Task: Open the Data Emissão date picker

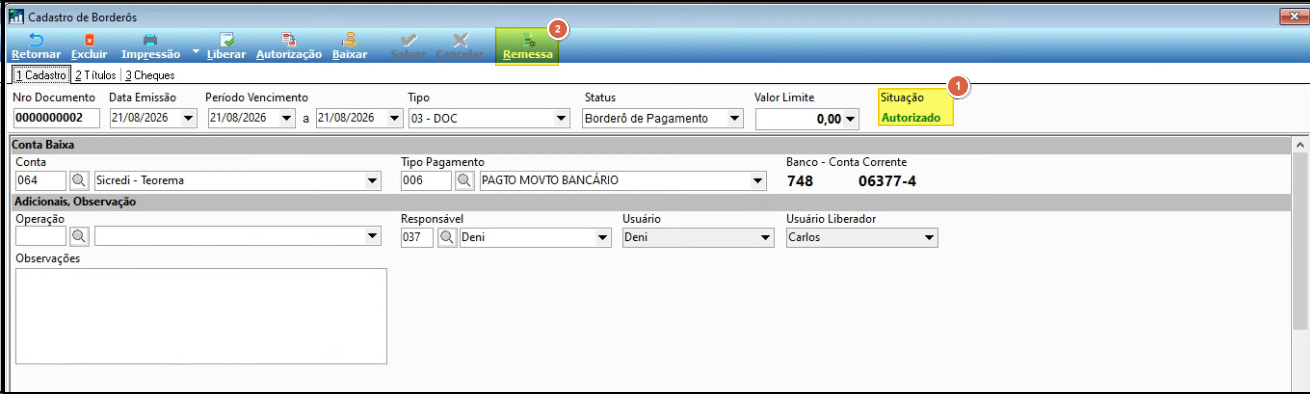Action: 188,118
